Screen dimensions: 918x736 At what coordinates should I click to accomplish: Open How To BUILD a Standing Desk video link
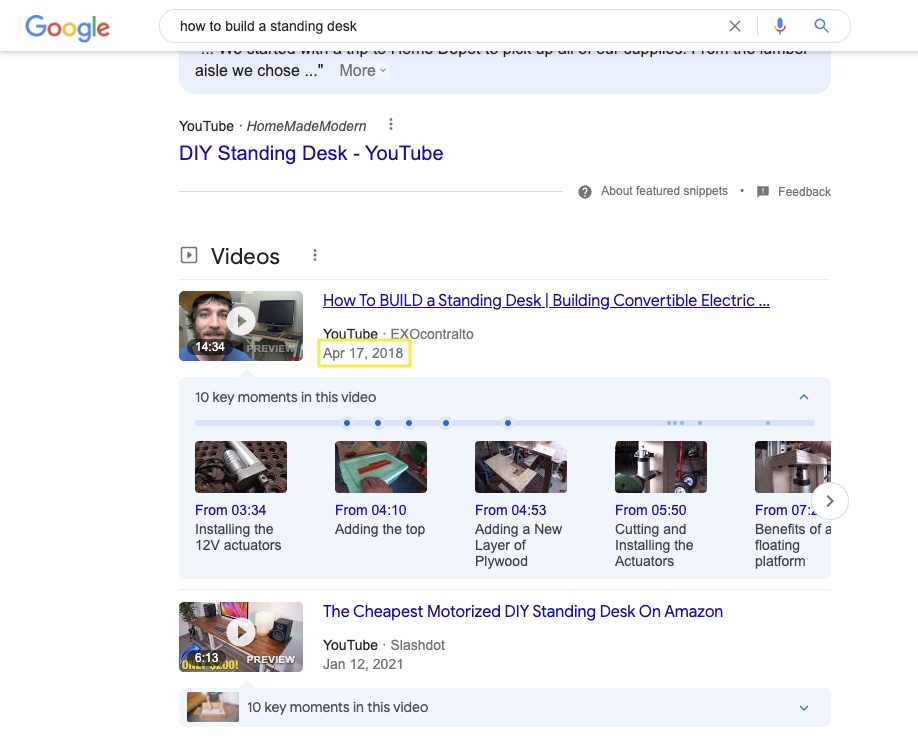(546, 301)
